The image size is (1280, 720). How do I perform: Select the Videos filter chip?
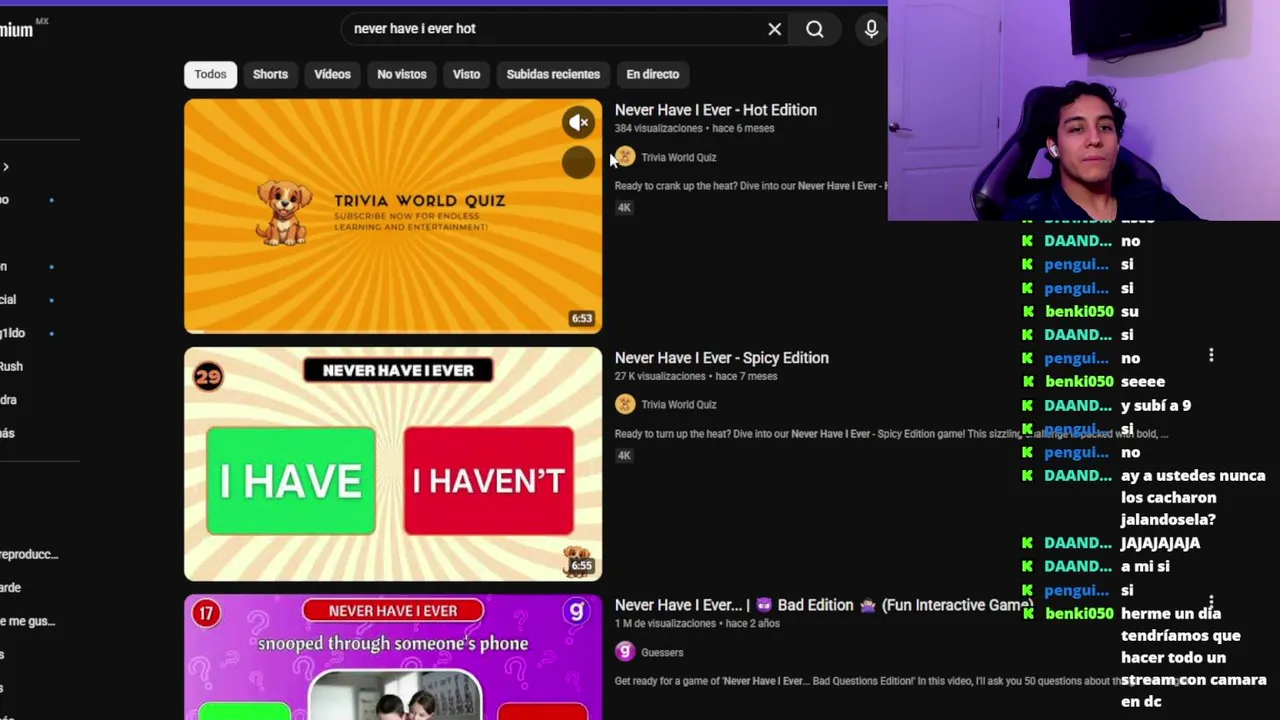332,74
